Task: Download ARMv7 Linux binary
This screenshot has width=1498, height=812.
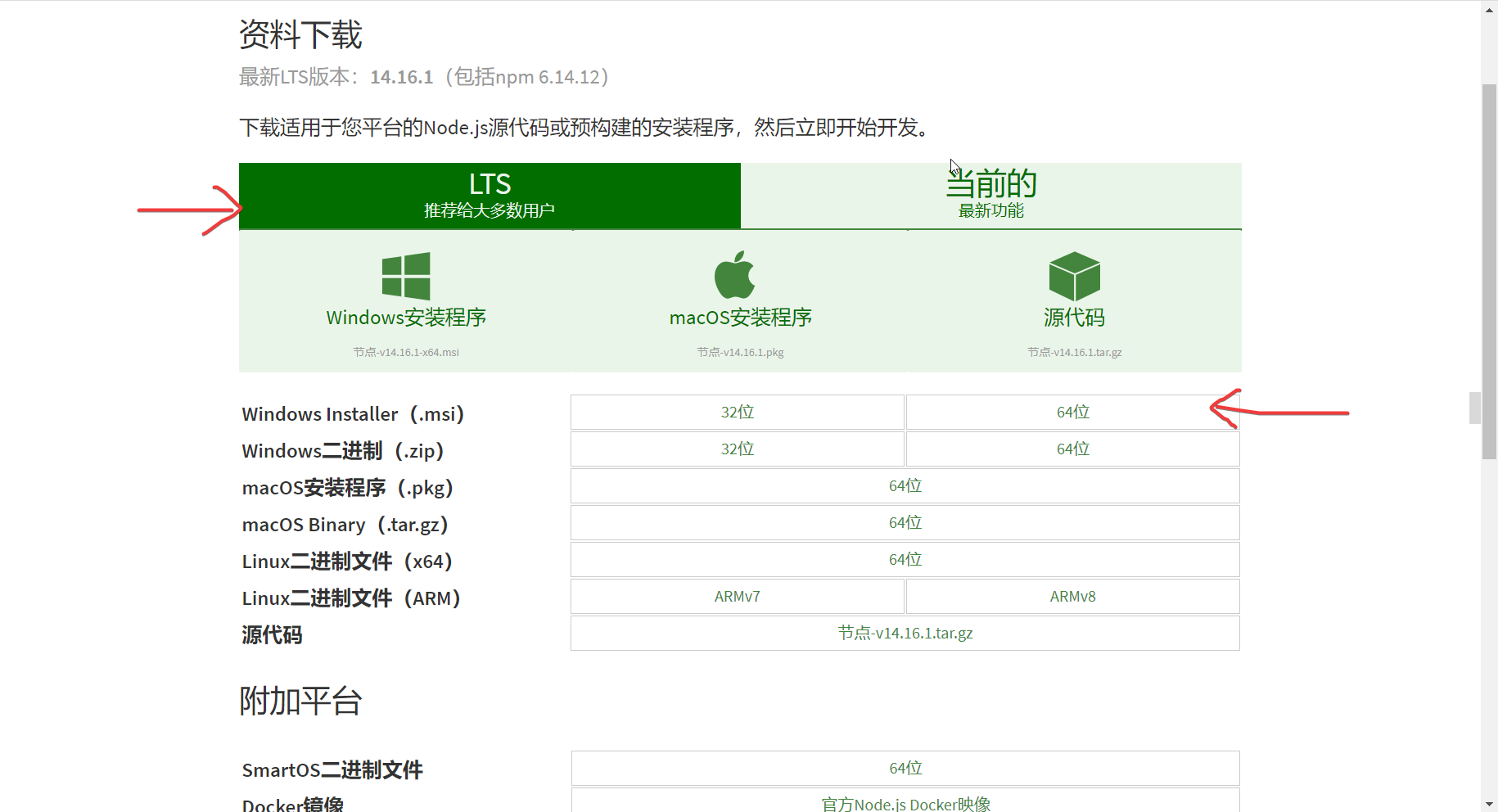Action: coord(737,596)
